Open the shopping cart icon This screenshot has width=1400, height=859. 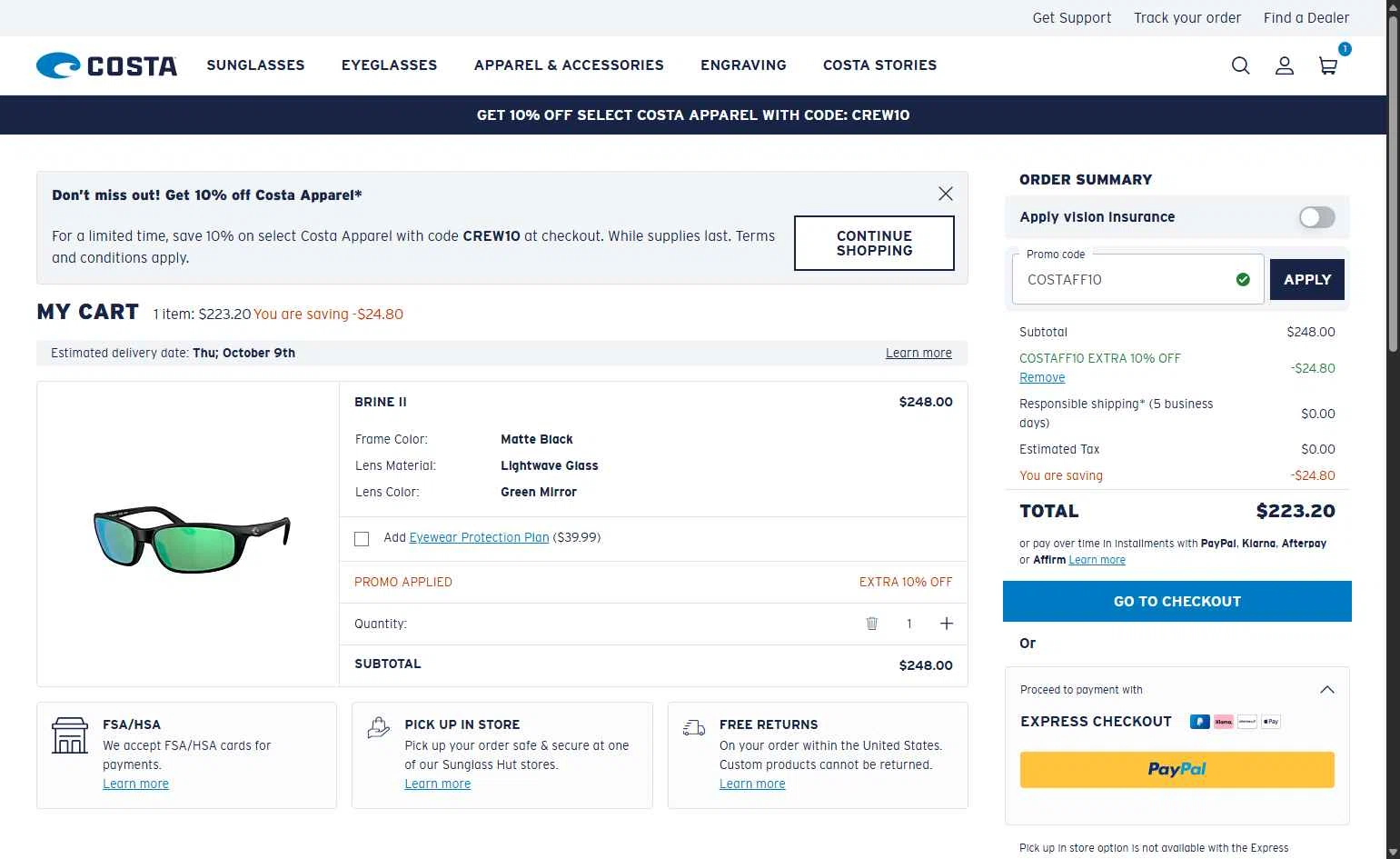(1327, 65)
